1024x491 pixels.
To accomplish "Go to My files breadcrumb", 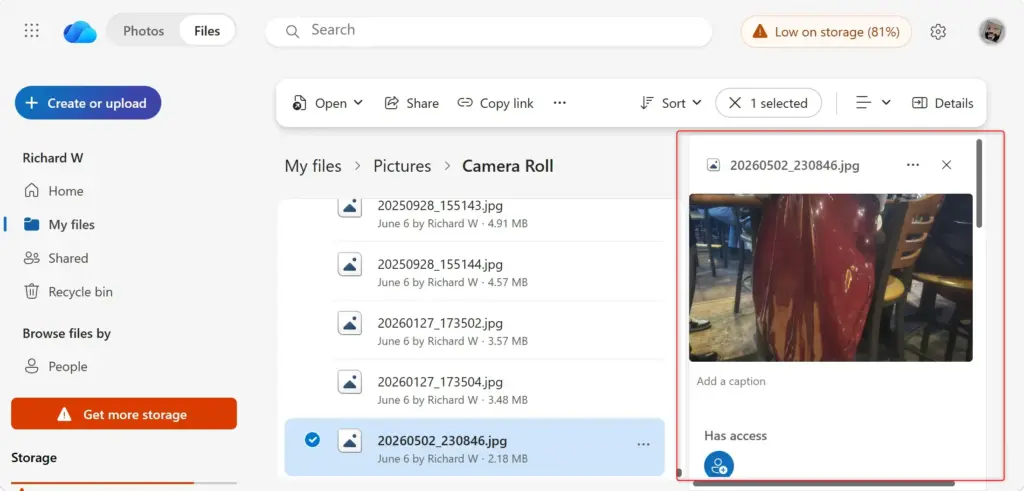I will tap(313, 166).
